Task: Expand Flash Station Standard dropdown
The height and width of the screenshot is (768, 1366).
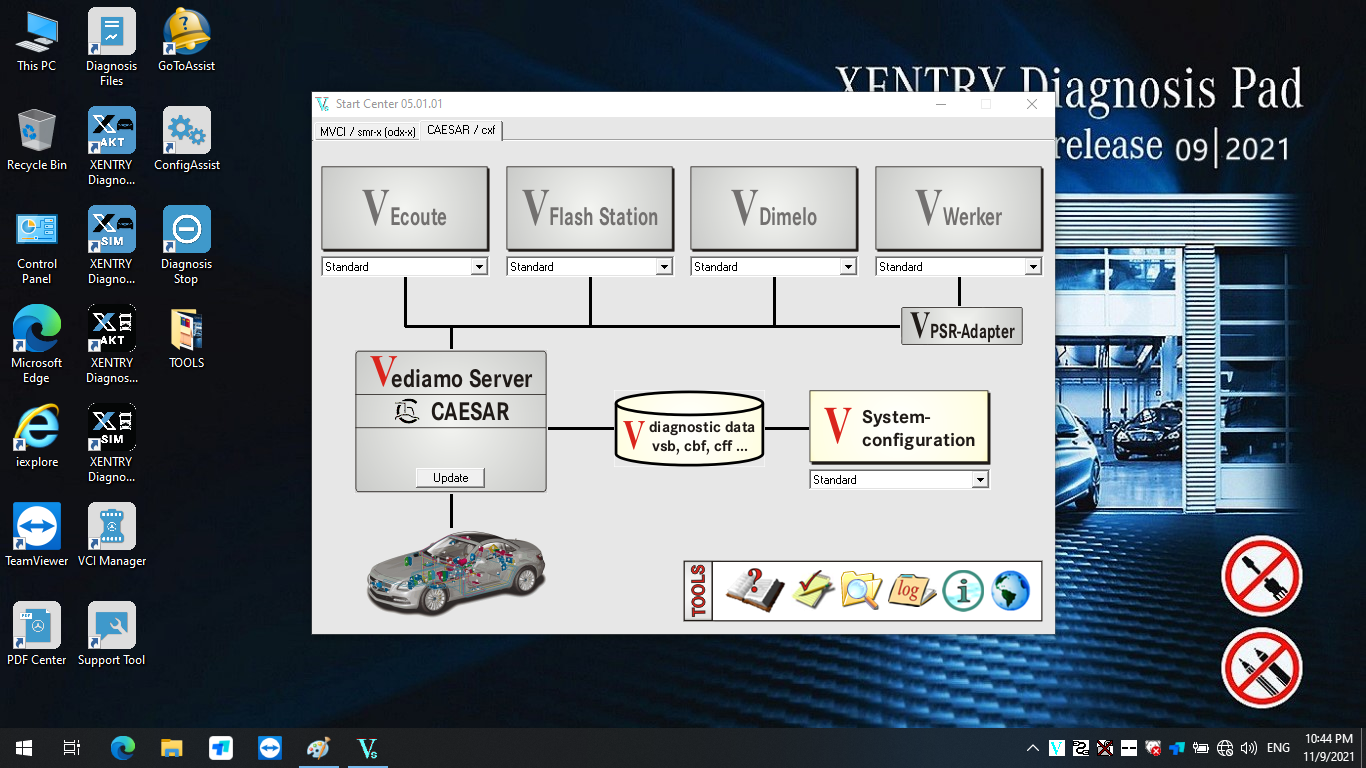Action: (664, 267)
